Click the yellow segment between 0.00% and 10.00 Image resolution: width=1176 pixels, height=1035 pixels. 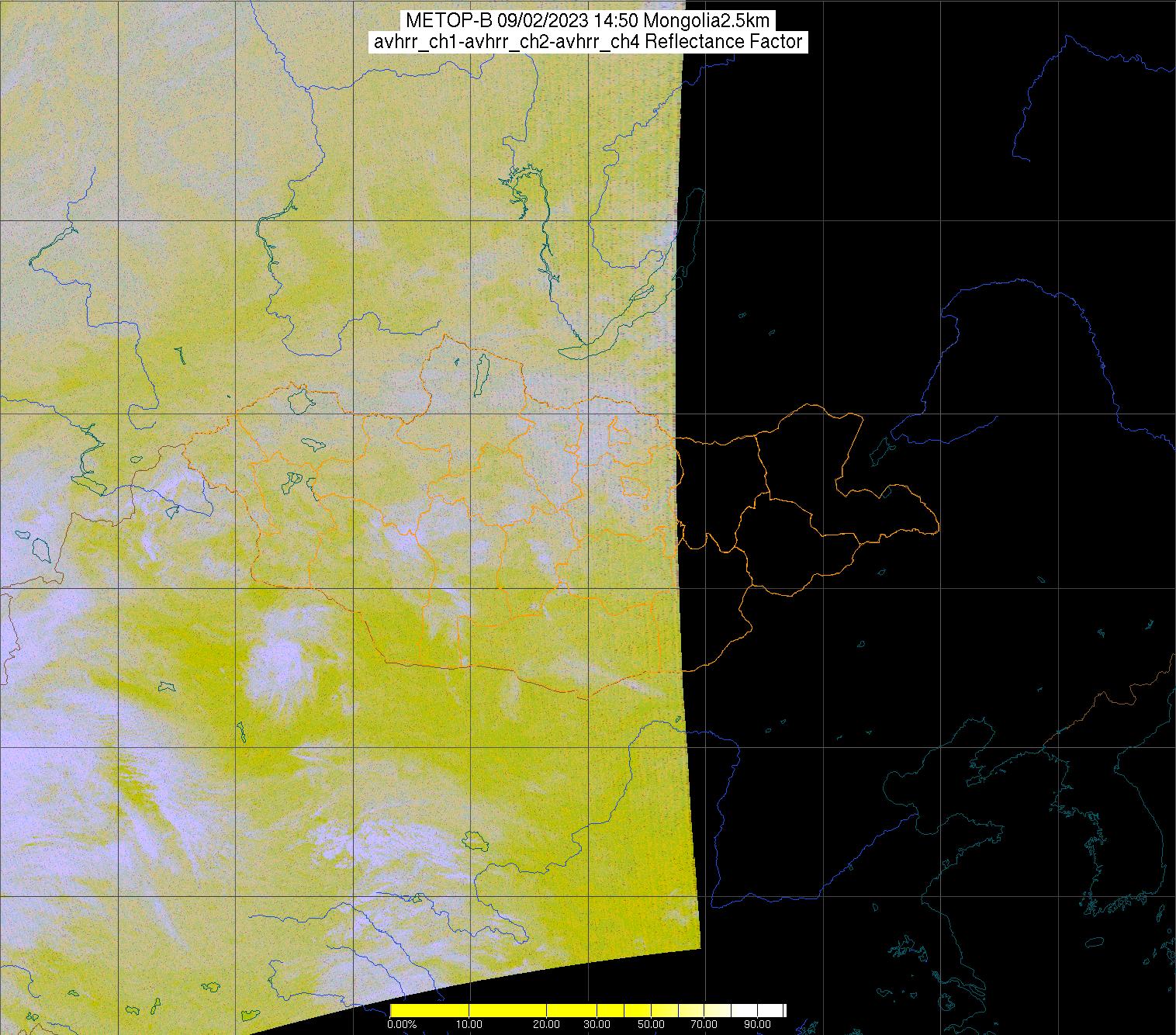(x=429, y=1010)
